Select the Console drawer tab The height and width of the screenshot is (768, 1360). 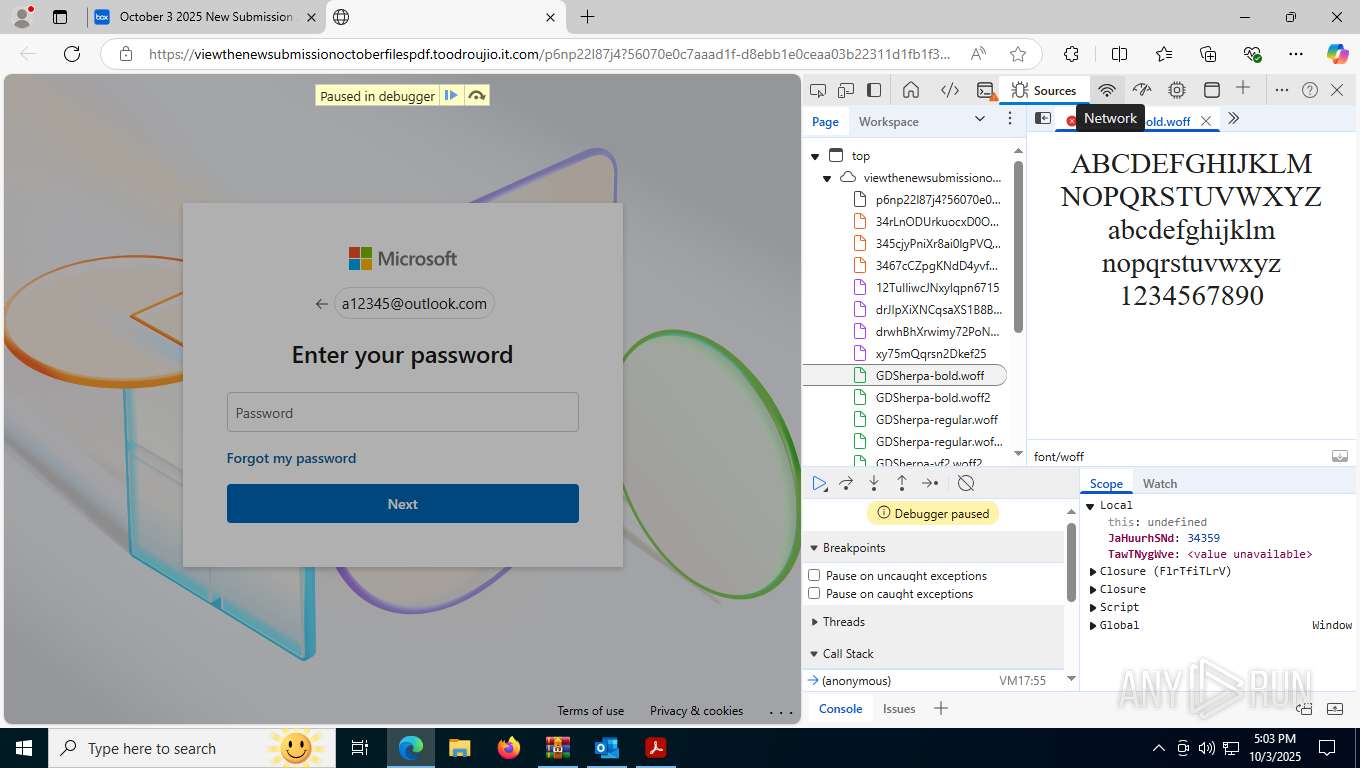[840, 708]
